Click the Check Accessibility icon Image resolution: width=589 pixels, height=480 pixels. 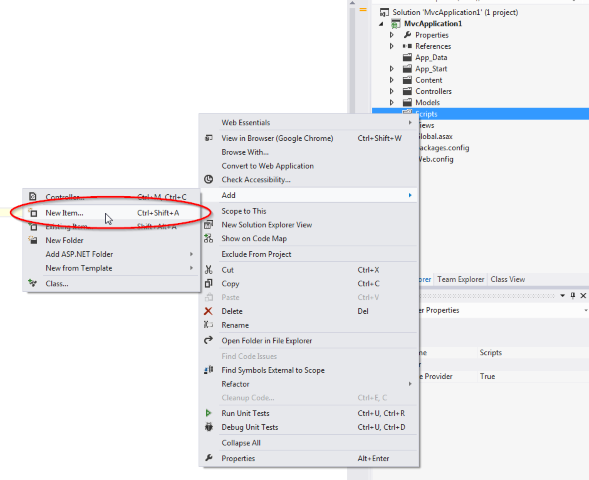pyautogui.click(x=208, y=180)
